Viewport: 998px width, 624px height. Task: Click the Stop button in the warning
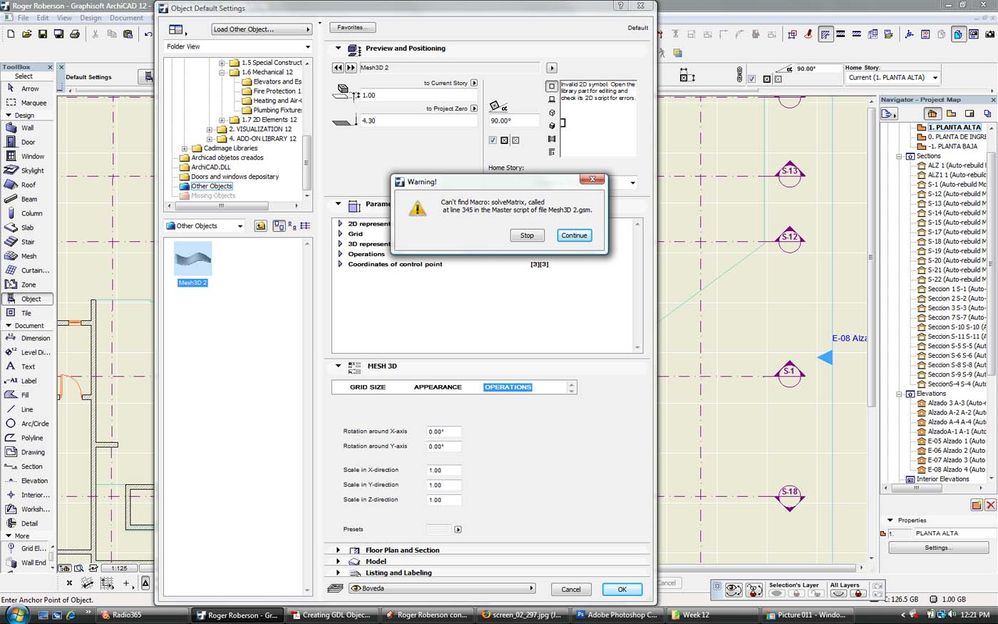[526, 235]
